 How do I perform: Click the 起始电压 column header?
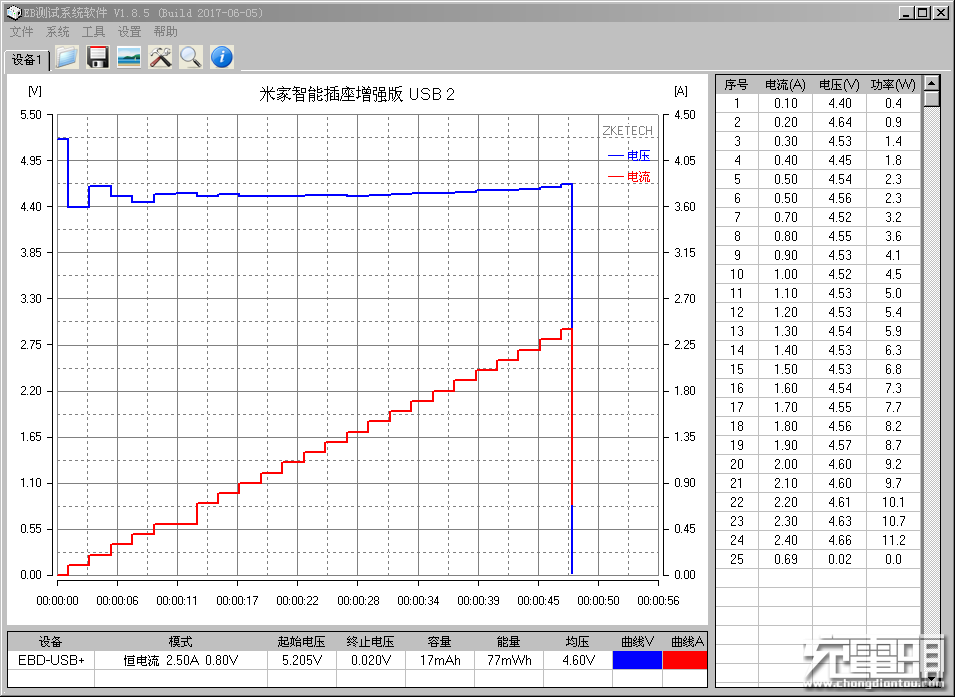(x=301, y=642)
